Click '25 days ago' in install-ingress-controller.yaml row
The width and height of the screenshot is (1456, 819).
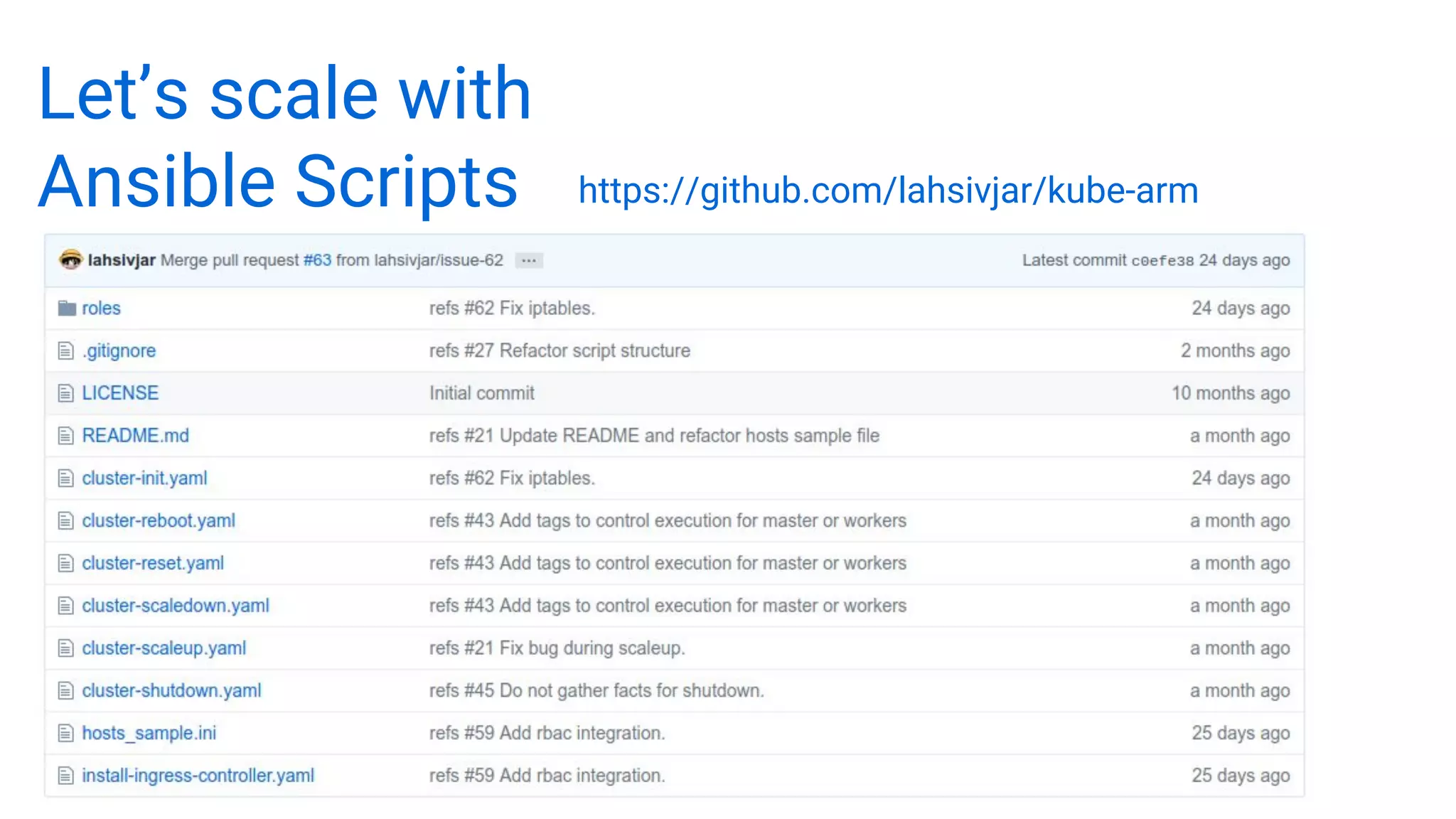[x=1241, y=776]
